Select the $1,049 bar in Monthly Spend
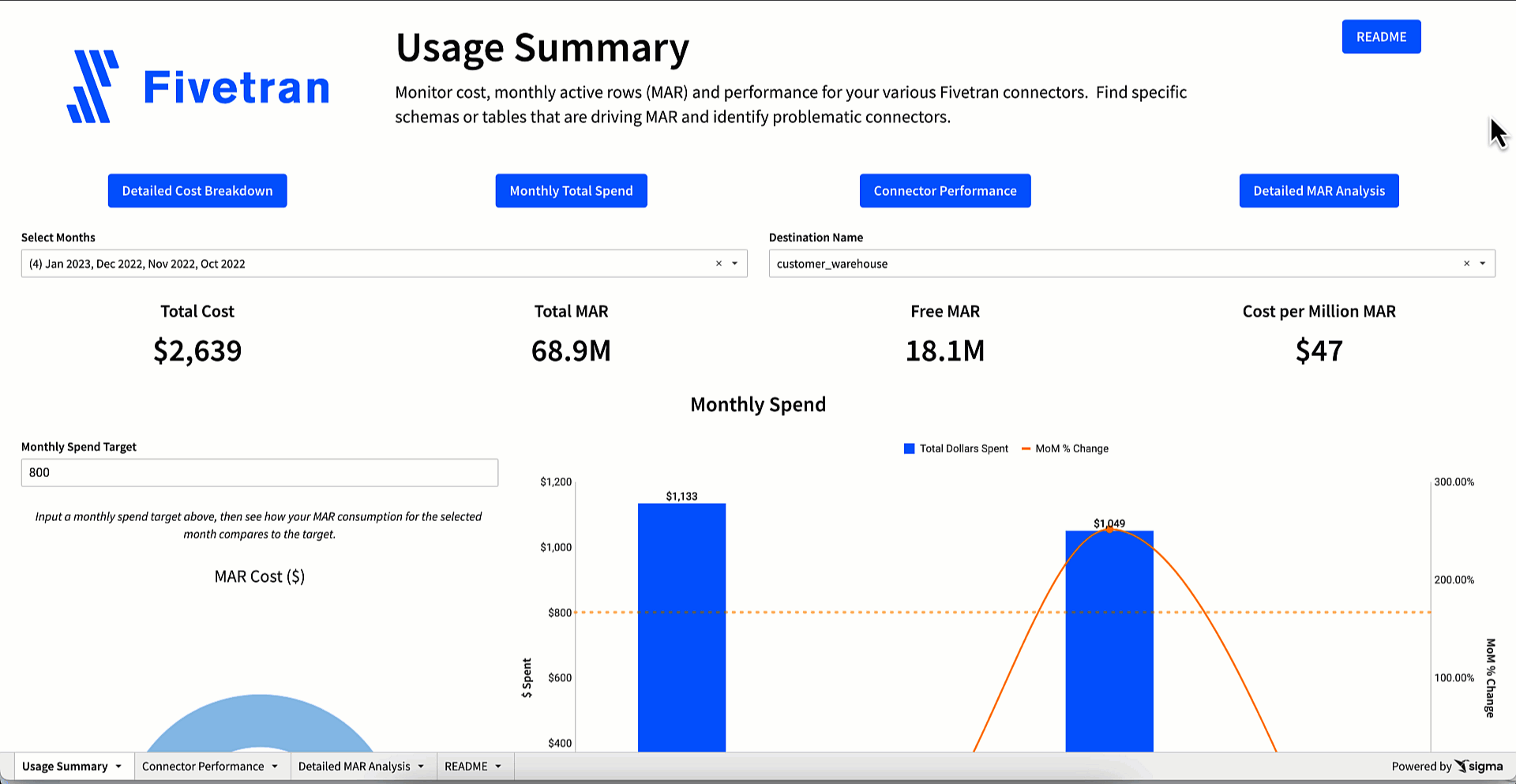Image resolution: width=1516 pixels, height=784 pixels. click(1109, 641)
